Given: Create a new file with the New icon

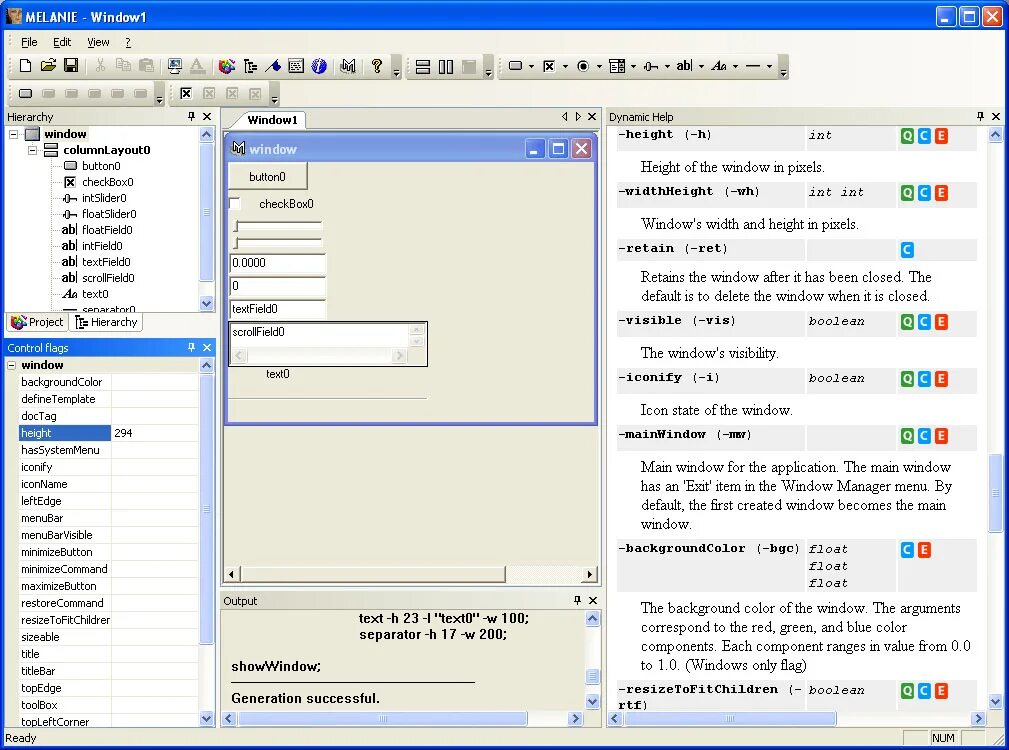Looking at the screenshot, I should pos(25,66).
